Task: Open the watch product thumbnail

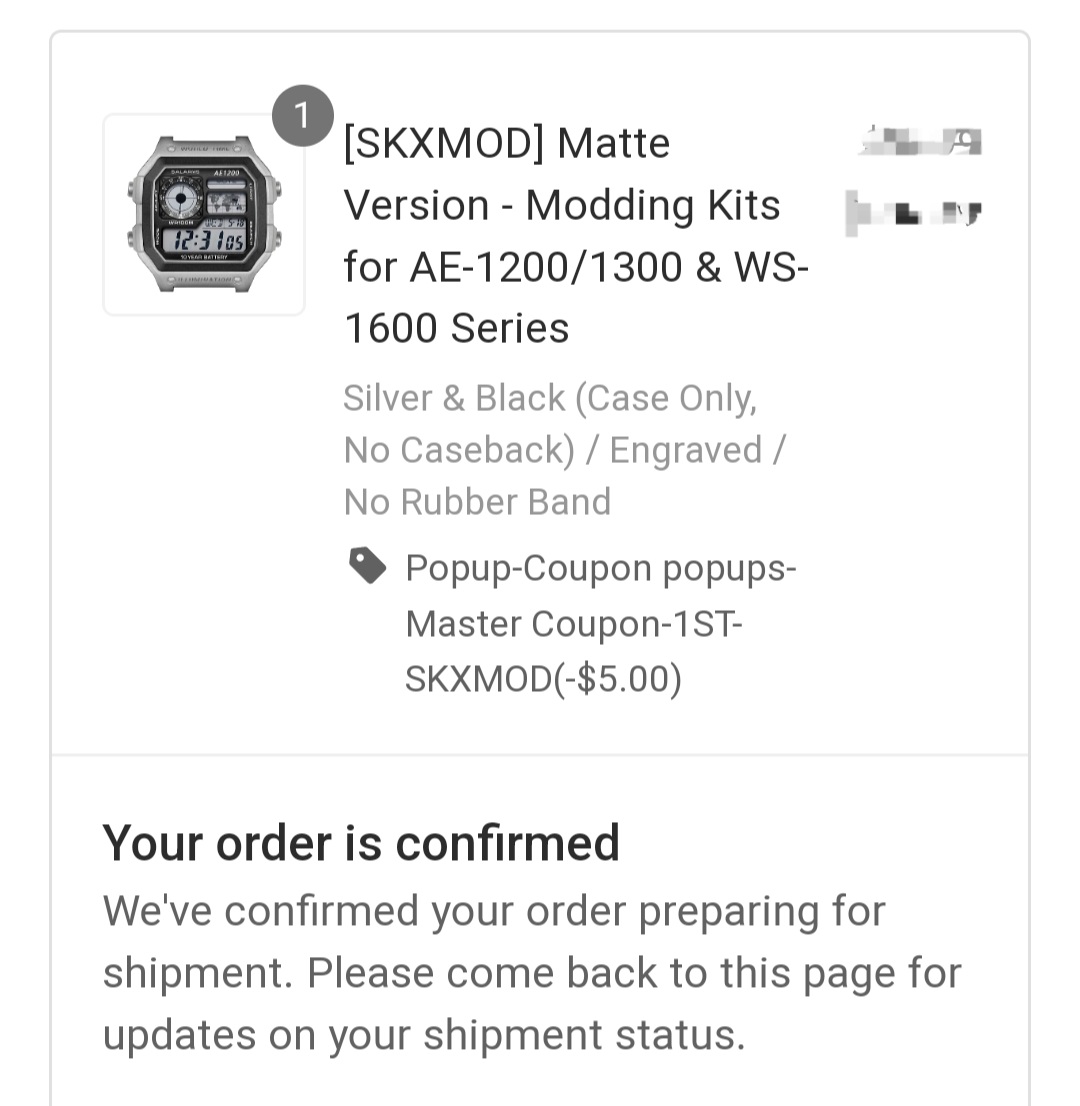Action: coord(204,214)
